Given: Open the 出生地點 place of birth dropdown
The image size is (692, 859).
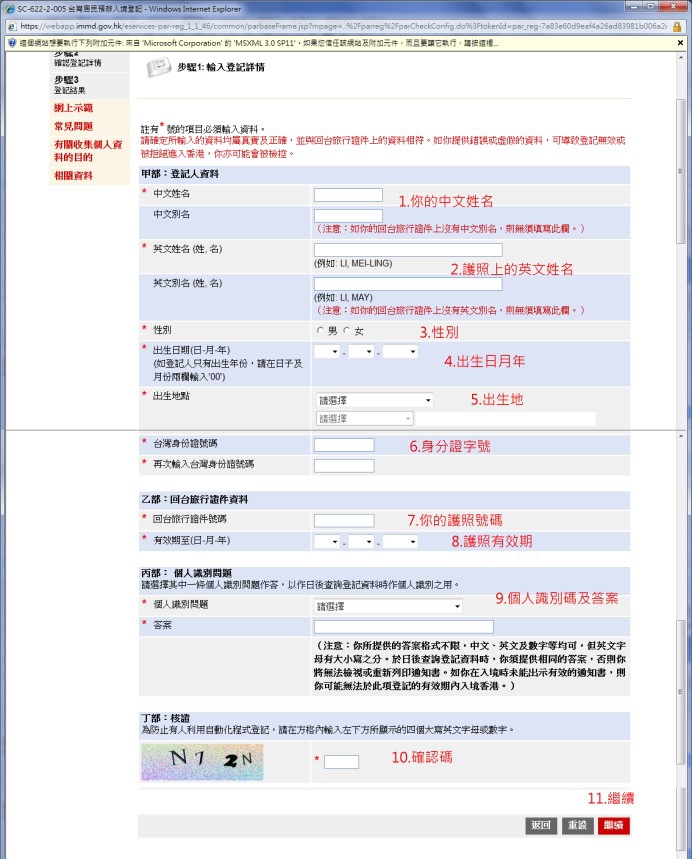Looking at the screenshot, I should [375, 400].
